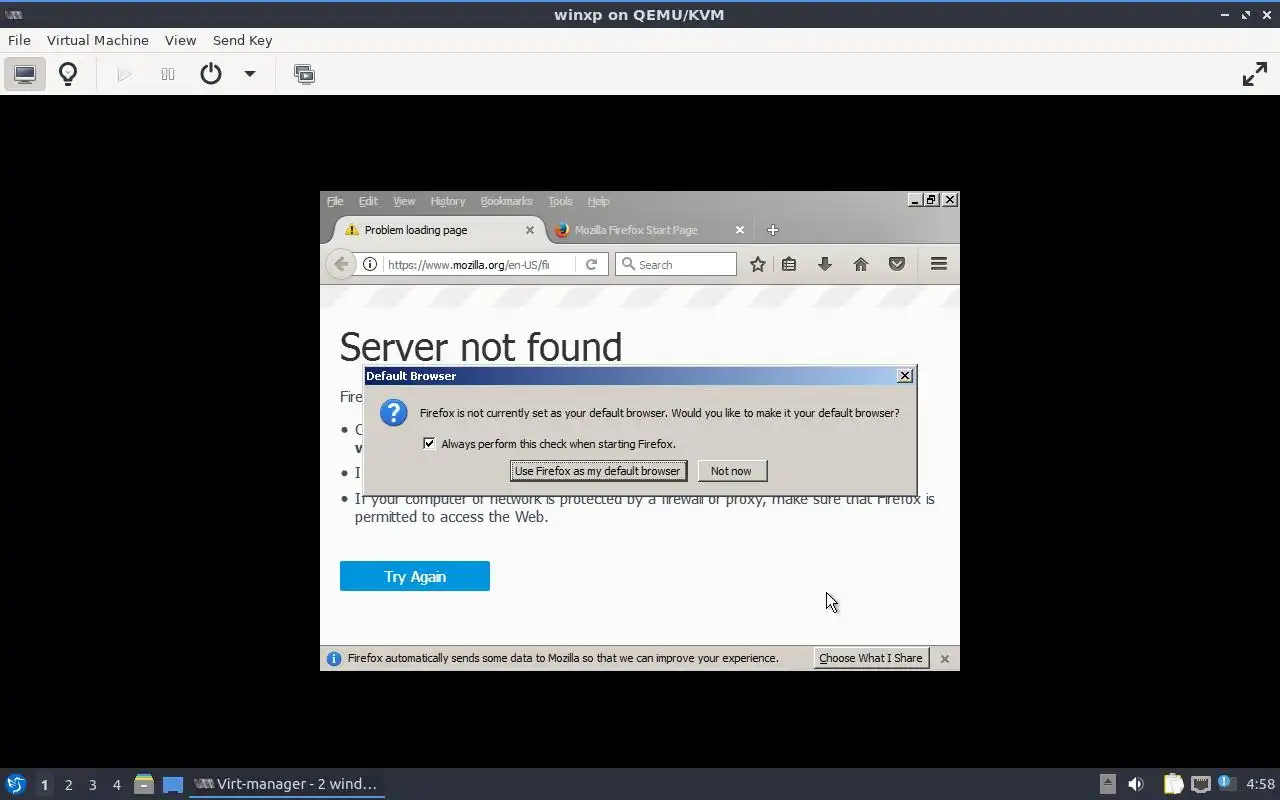Click the Not now button
1280x800 pixels.
click(732, 471)
